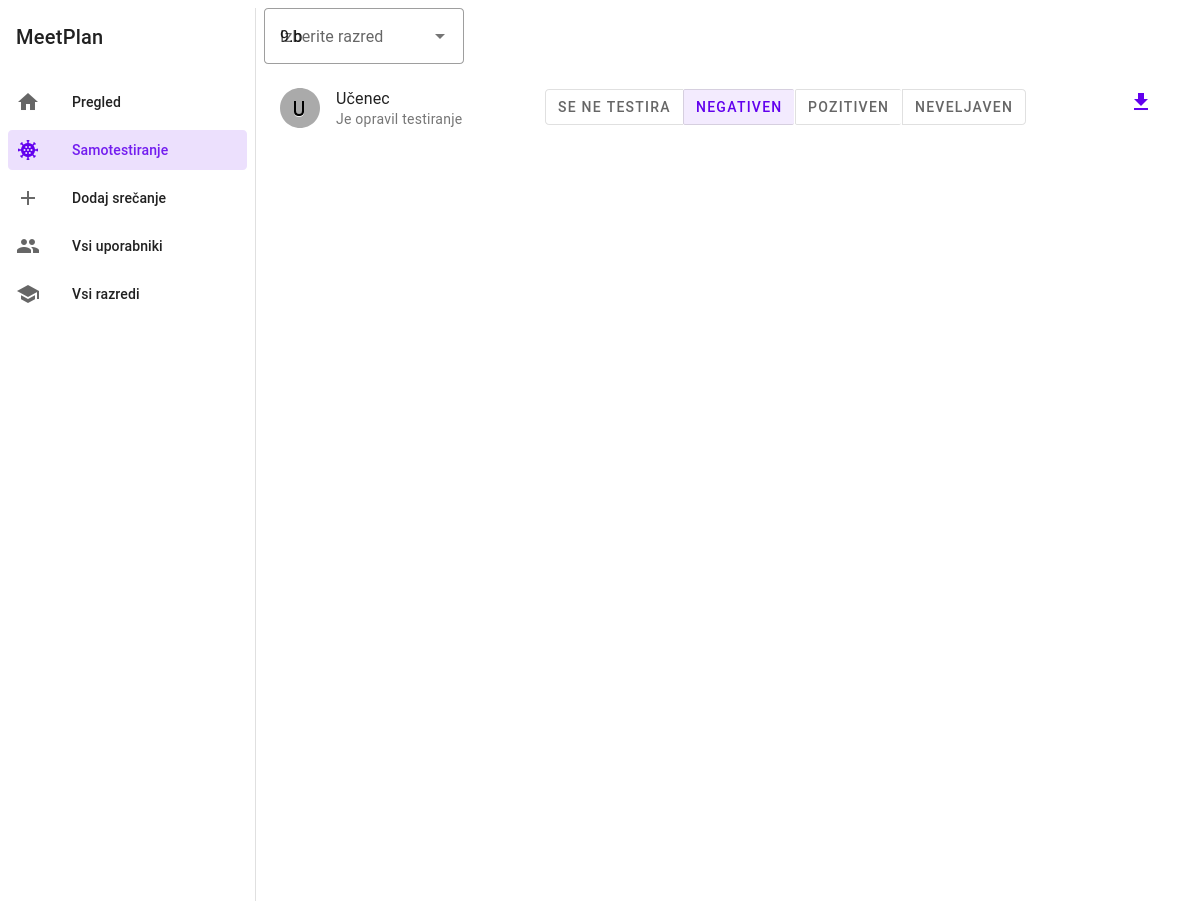Screen dimensions: 1197x901
Task: Click the Učenec avatar circle with letter U
Action: (299, 108)
